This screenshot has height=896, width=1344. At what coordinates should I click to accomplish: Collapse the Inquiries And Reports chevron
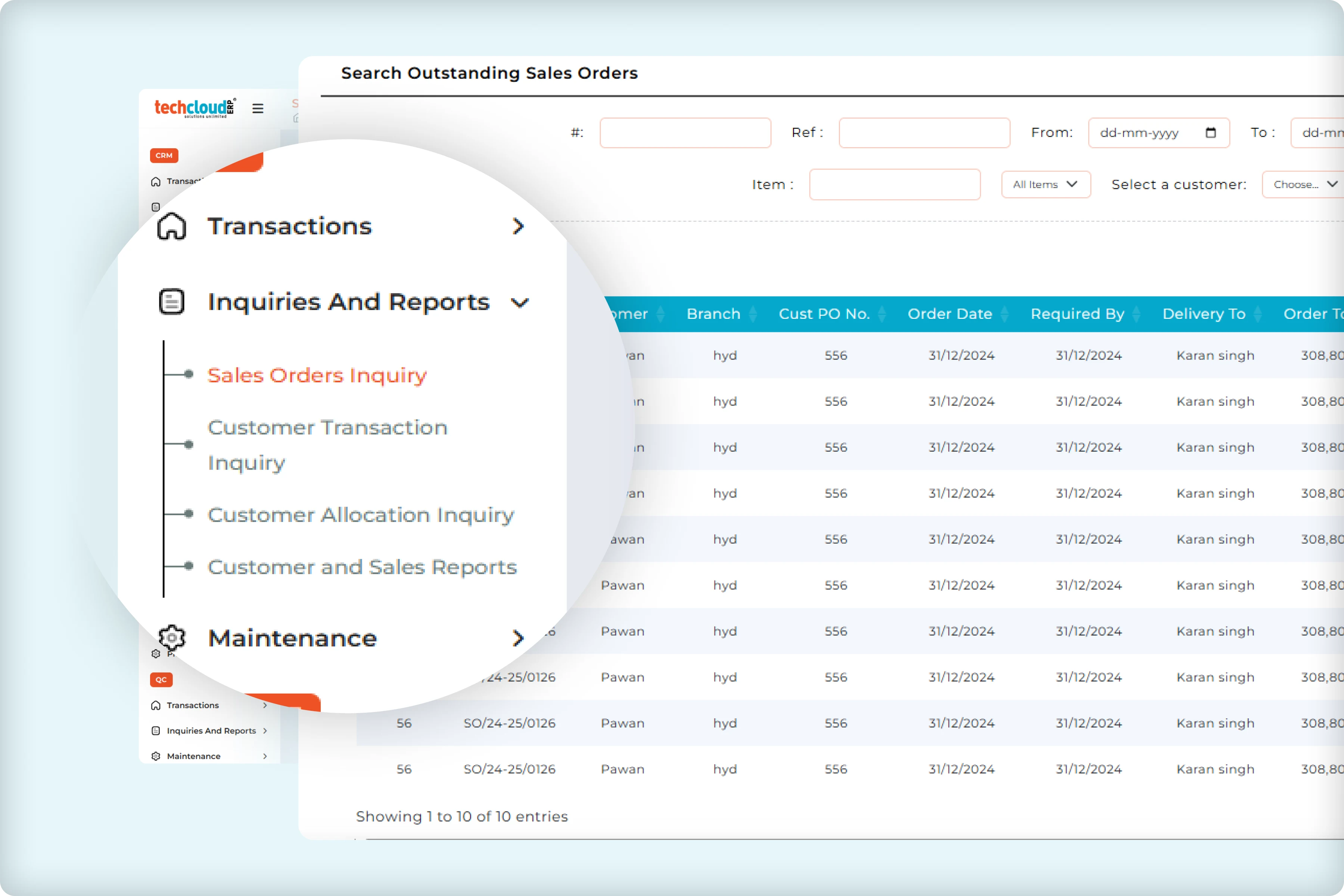coord(519,302)
